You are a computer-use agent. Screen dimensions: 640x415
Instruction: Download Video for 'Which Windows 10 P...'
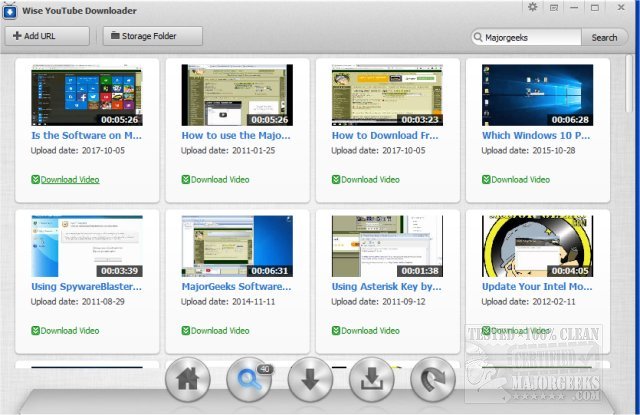(516, 180)
